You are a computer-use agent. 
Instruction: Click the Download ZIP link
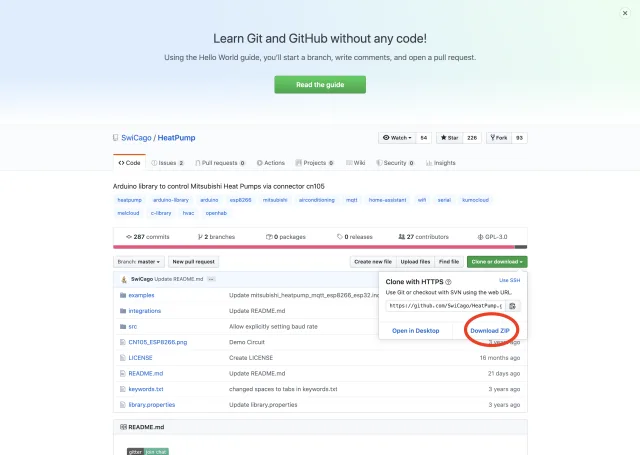(x=490, y=330)
